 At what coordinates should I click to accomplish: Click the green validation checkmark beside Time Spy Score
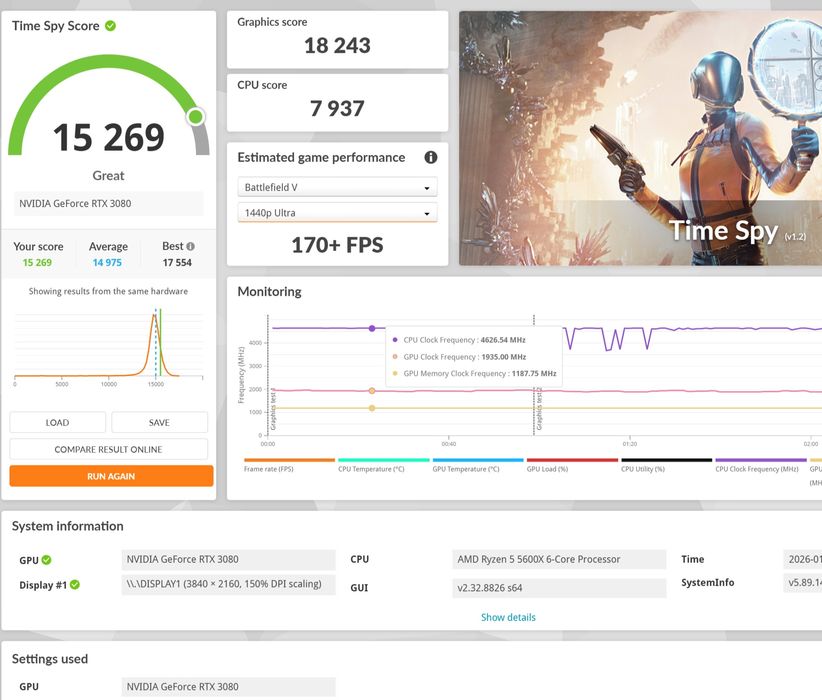(x=110, y=26)
